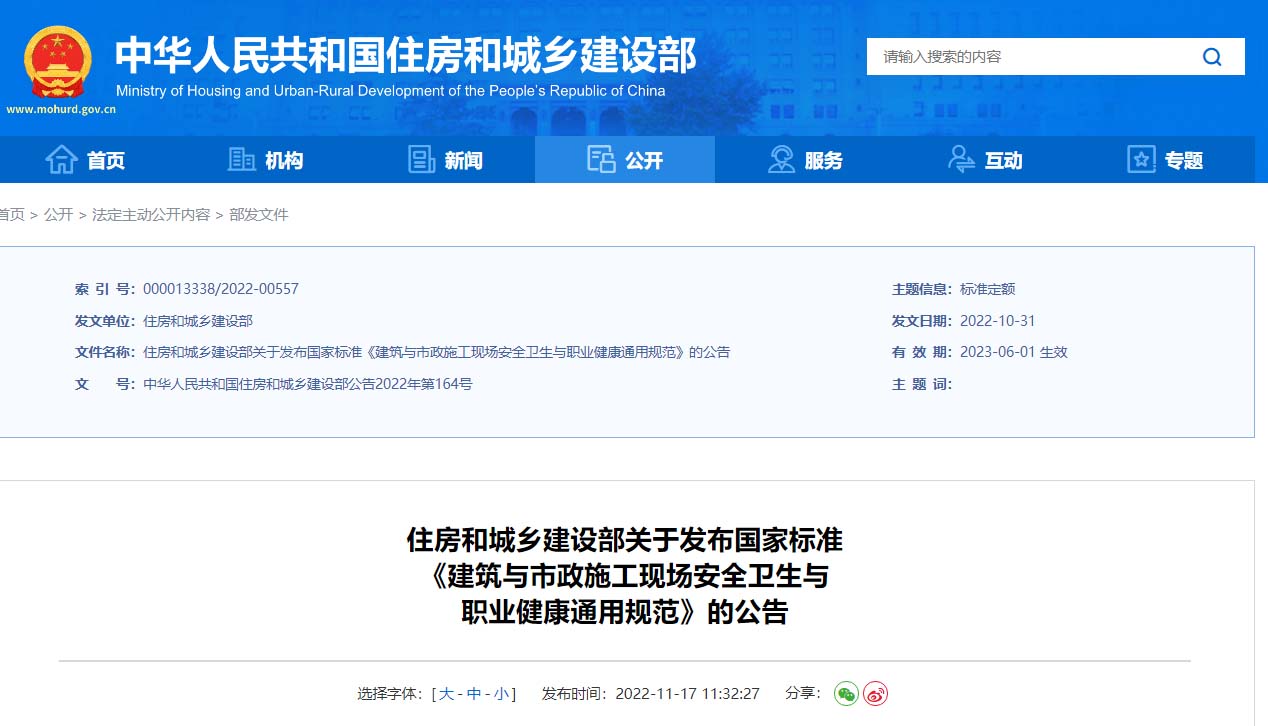Click the 服务 headset icon
This screenshot has width=1268, height=726.
pos(781,159)
